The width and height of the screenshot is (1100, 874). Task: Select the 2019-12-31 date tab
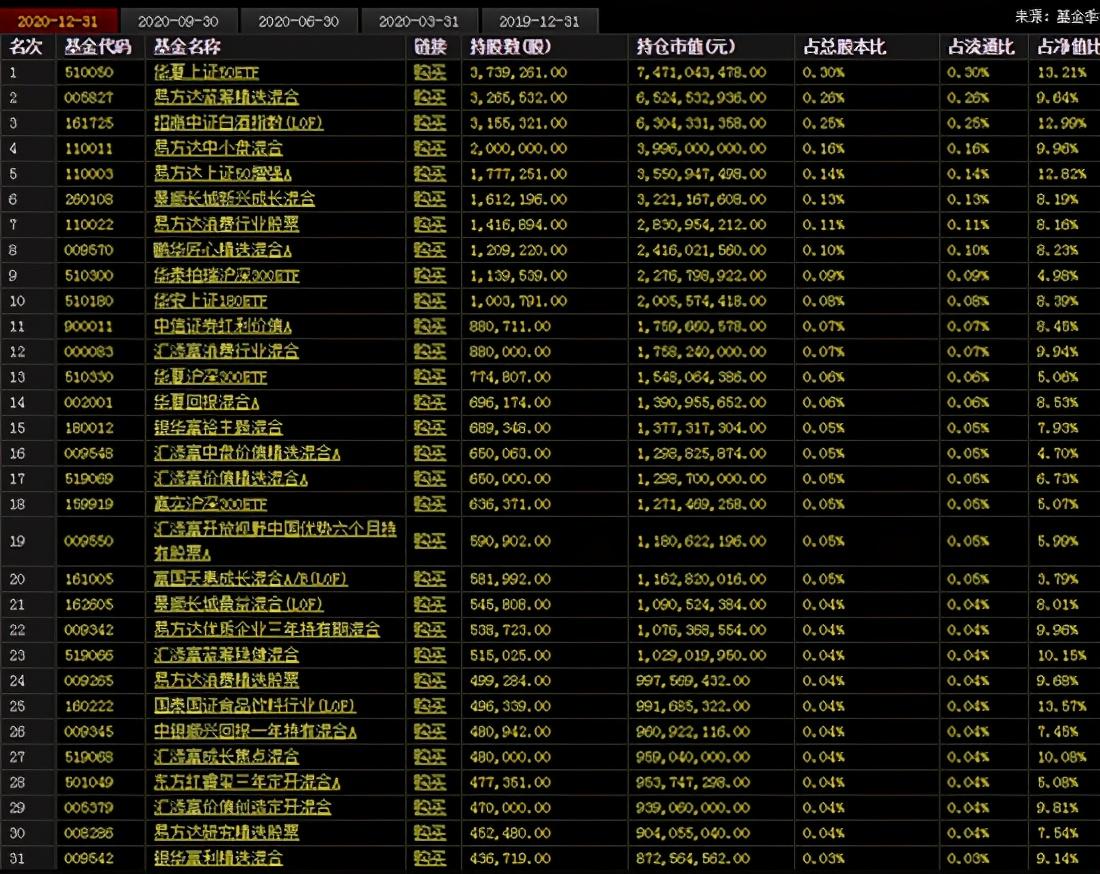(539, 21)
